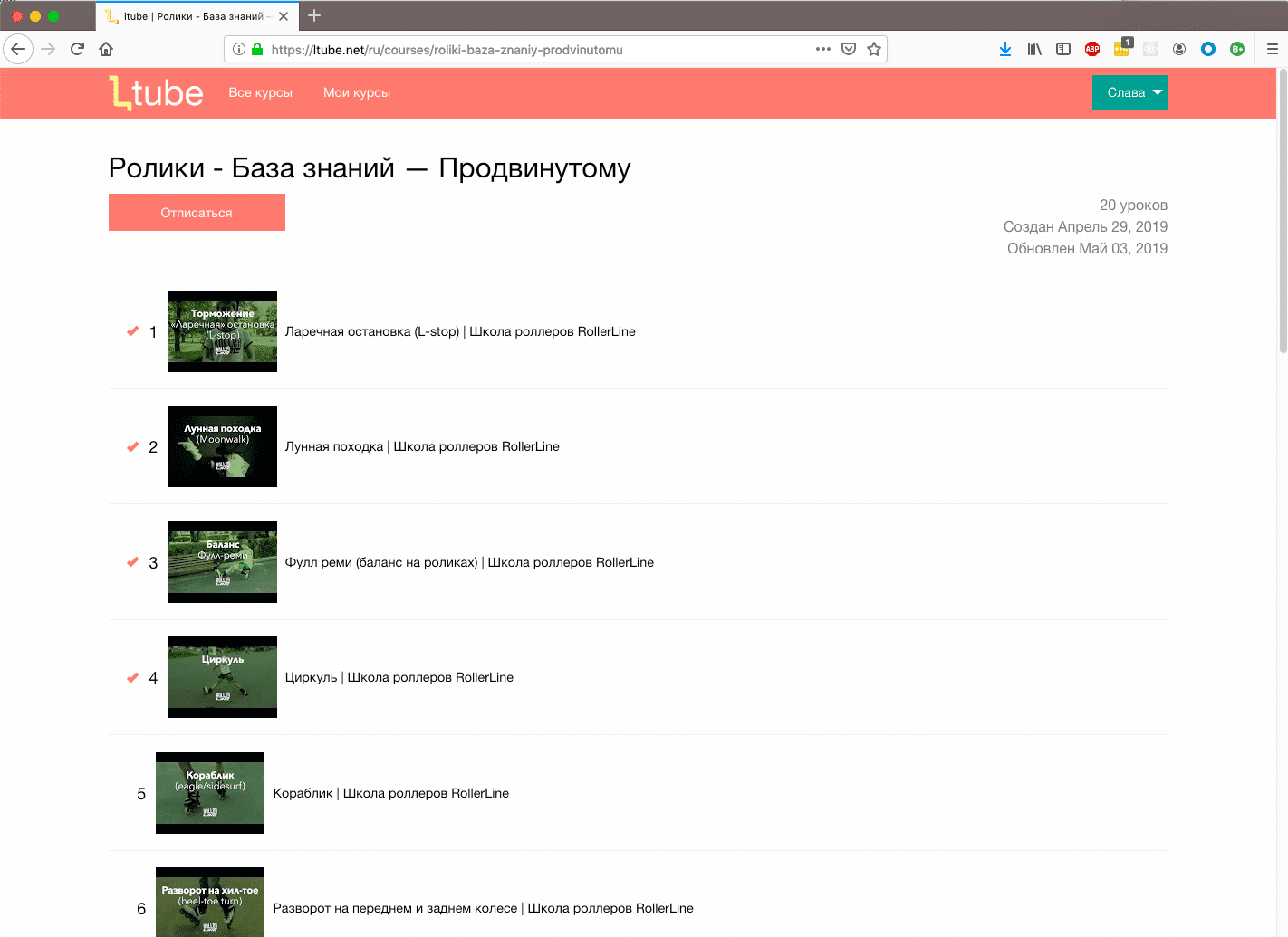1288x937 pixels.
Task: Click the 'Кораблик' video thumbnail
Action: (210, 792)
